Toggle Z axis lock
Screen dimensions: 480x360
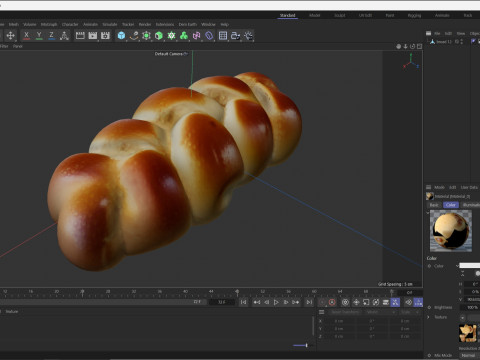click(51, 35)
